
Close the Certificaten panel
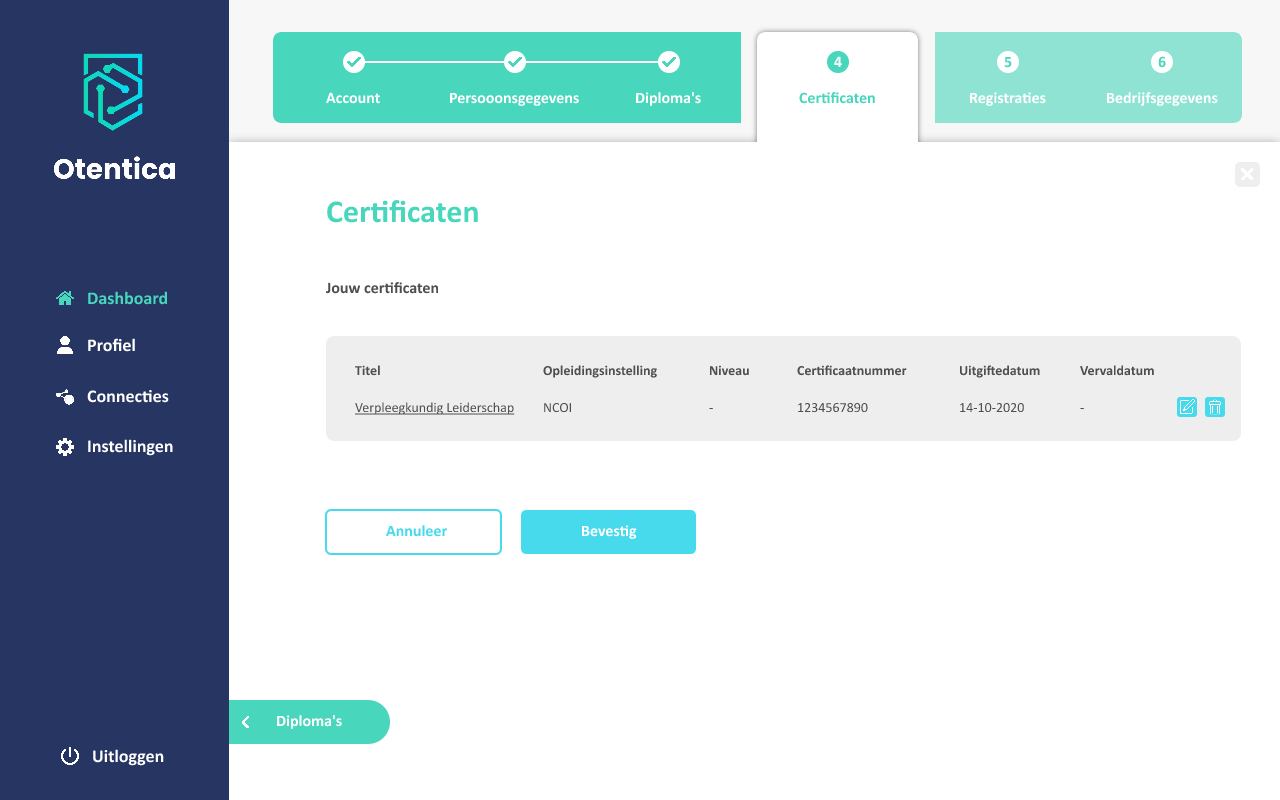click(1247, 174)
